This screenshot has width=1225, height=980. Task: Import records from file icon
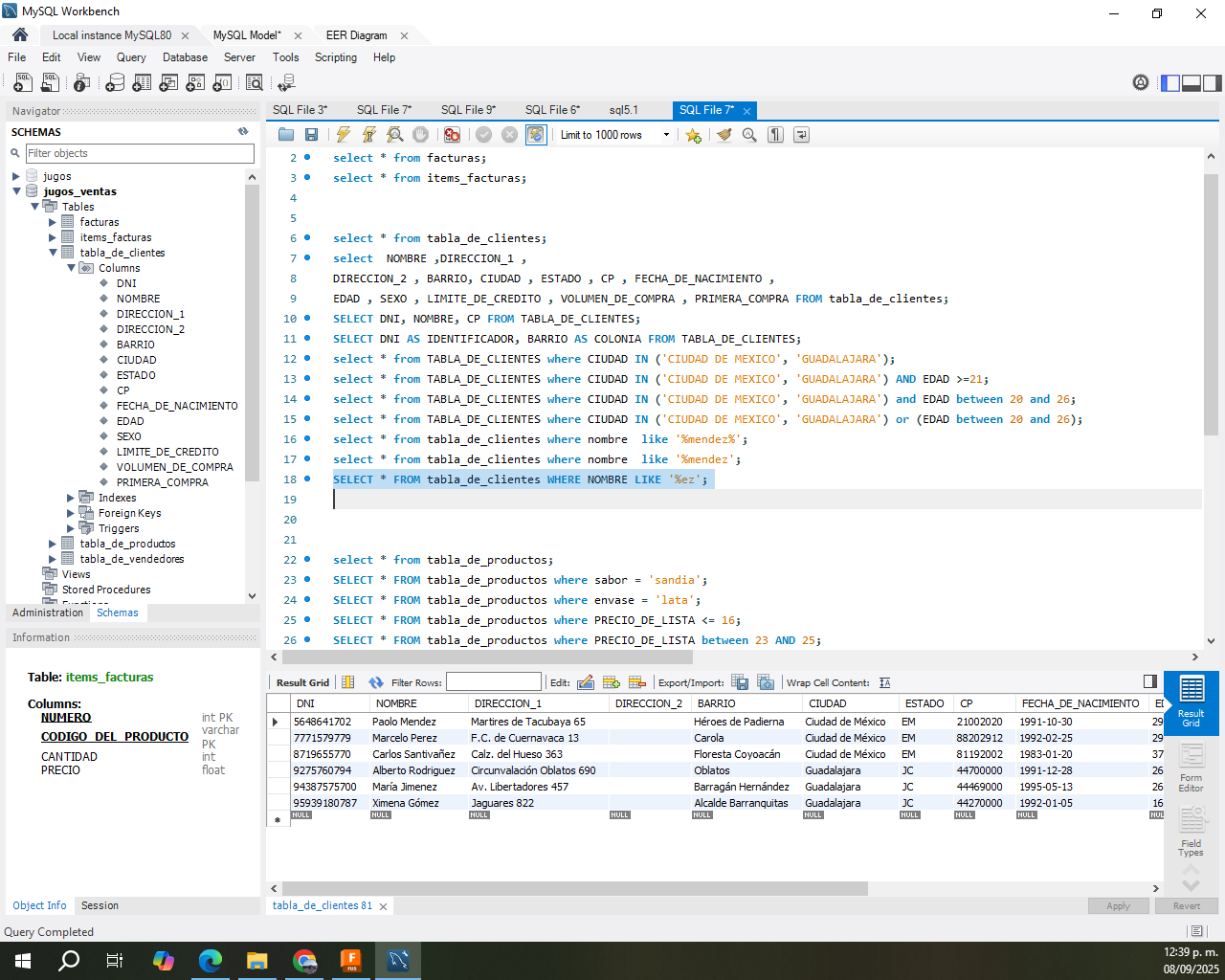[x=766, y=682]
